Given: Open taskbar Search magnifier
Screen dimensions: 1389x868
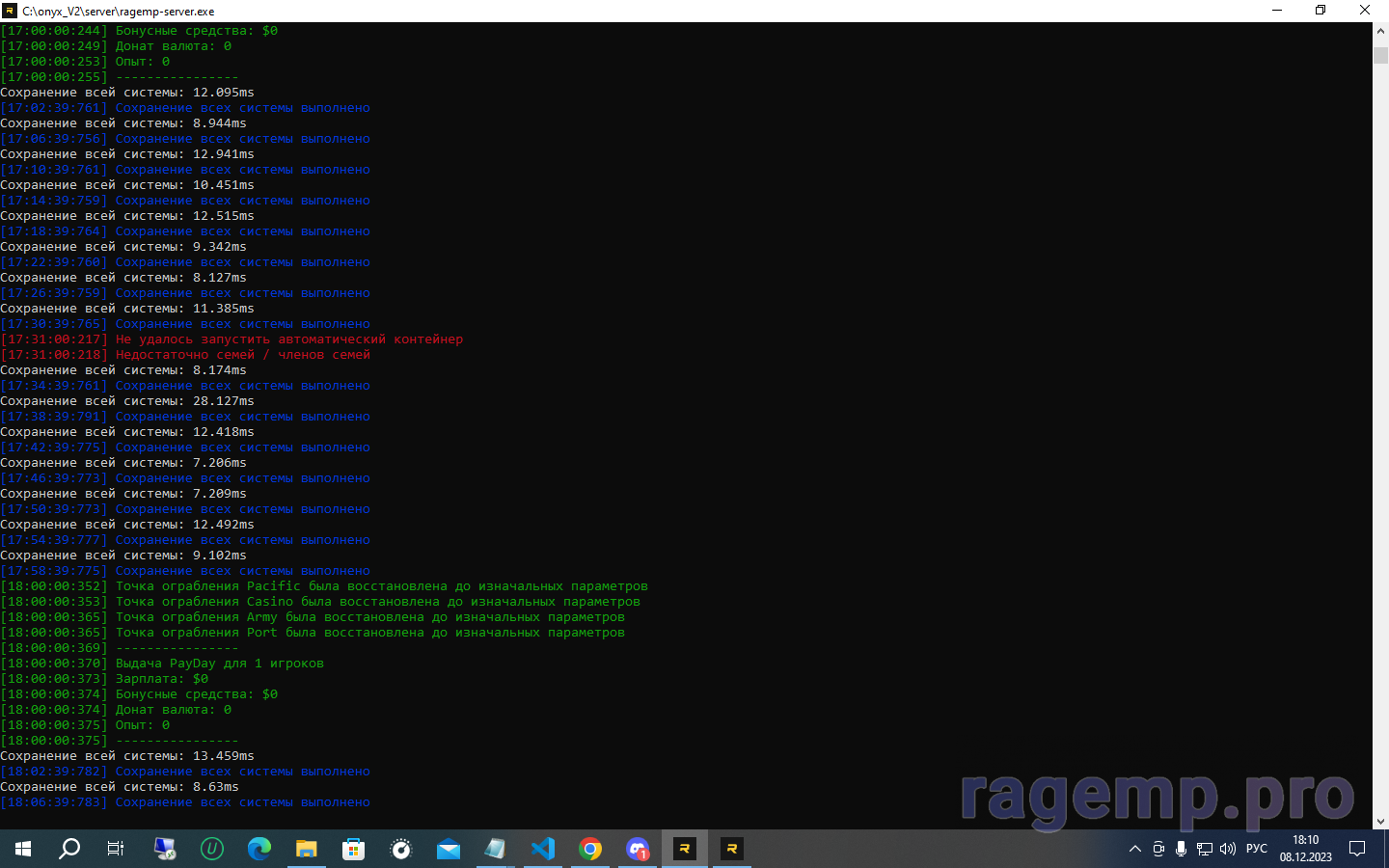Looking at the screenshot, I should 69,849.
